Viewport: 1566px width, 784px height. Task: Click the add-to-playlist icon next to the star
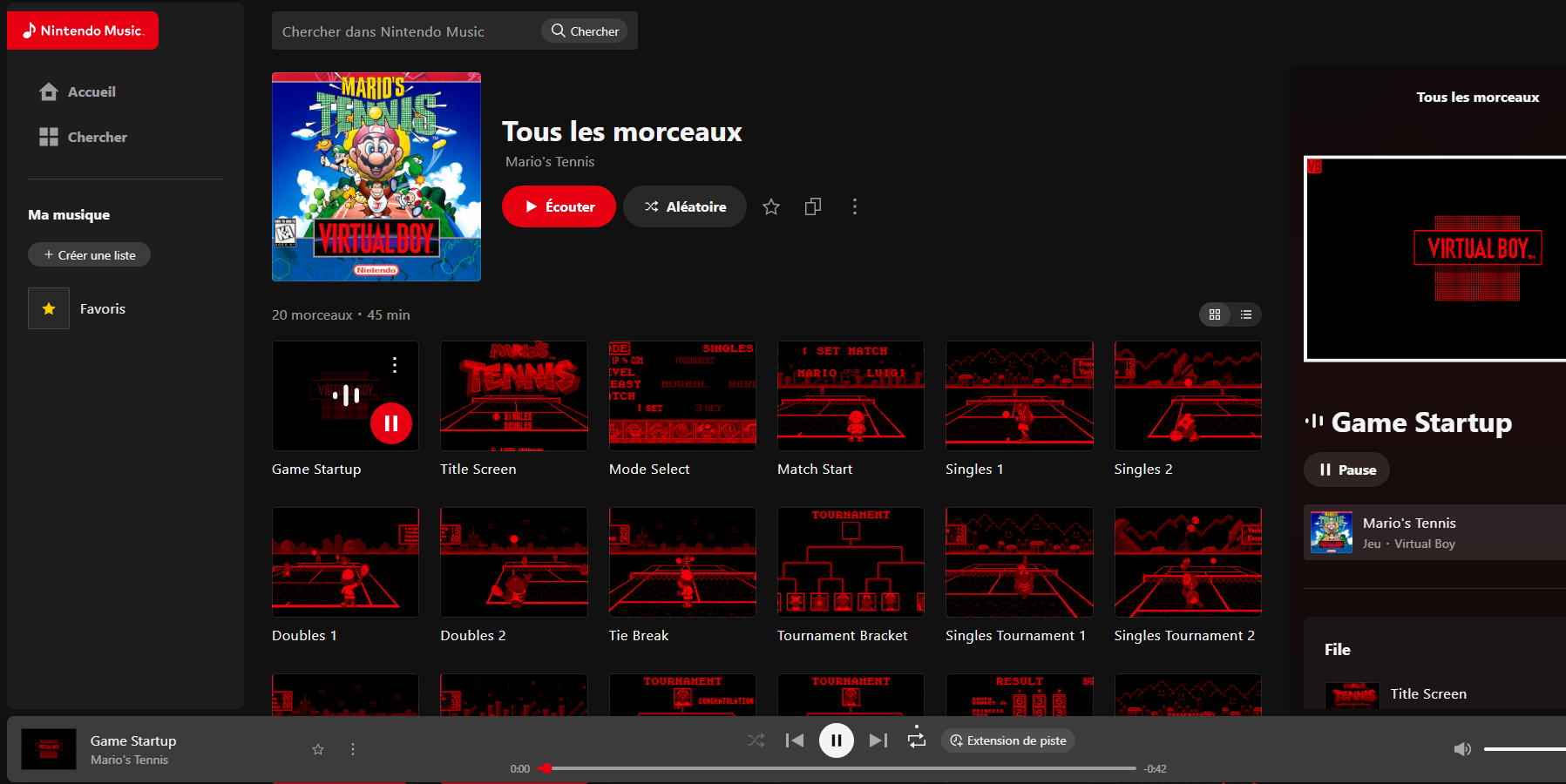coord(813,206)
